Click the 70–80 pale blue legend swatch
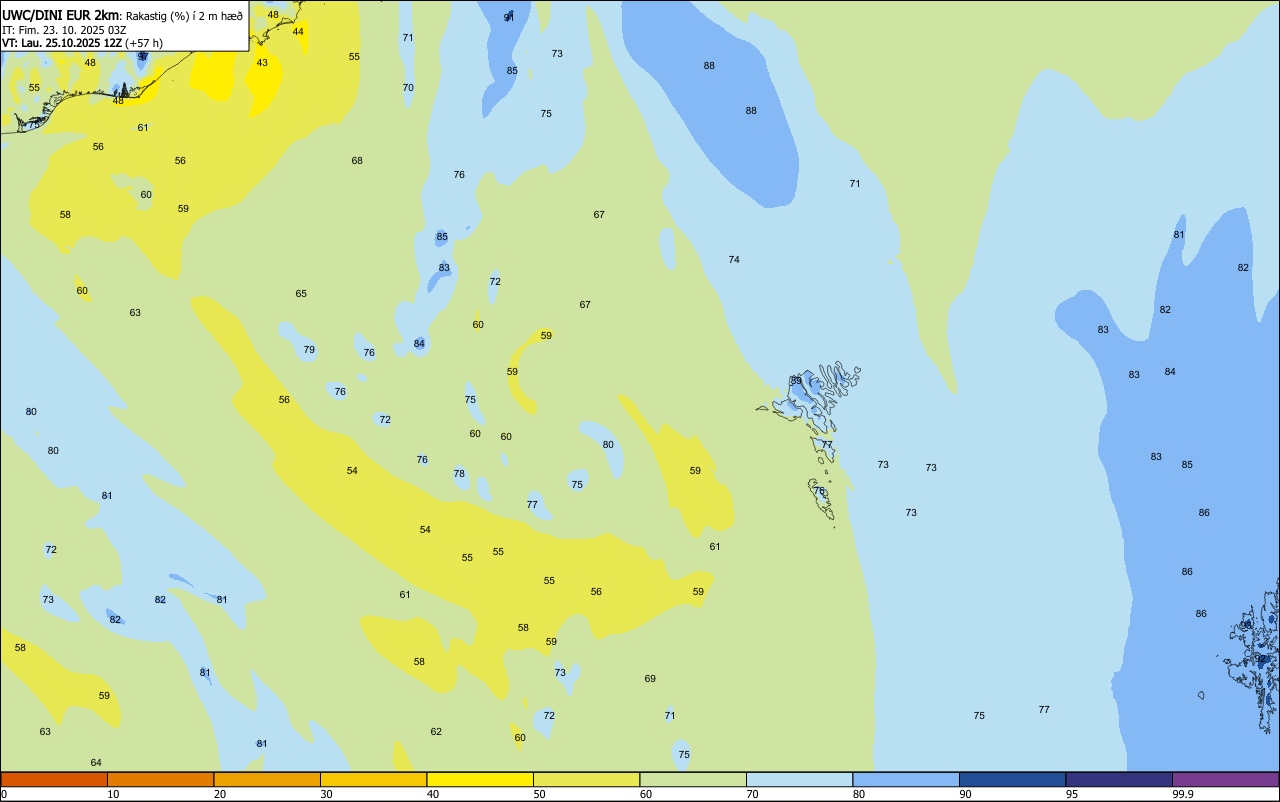Screen dimensions: 1280x802 [799, 779]
